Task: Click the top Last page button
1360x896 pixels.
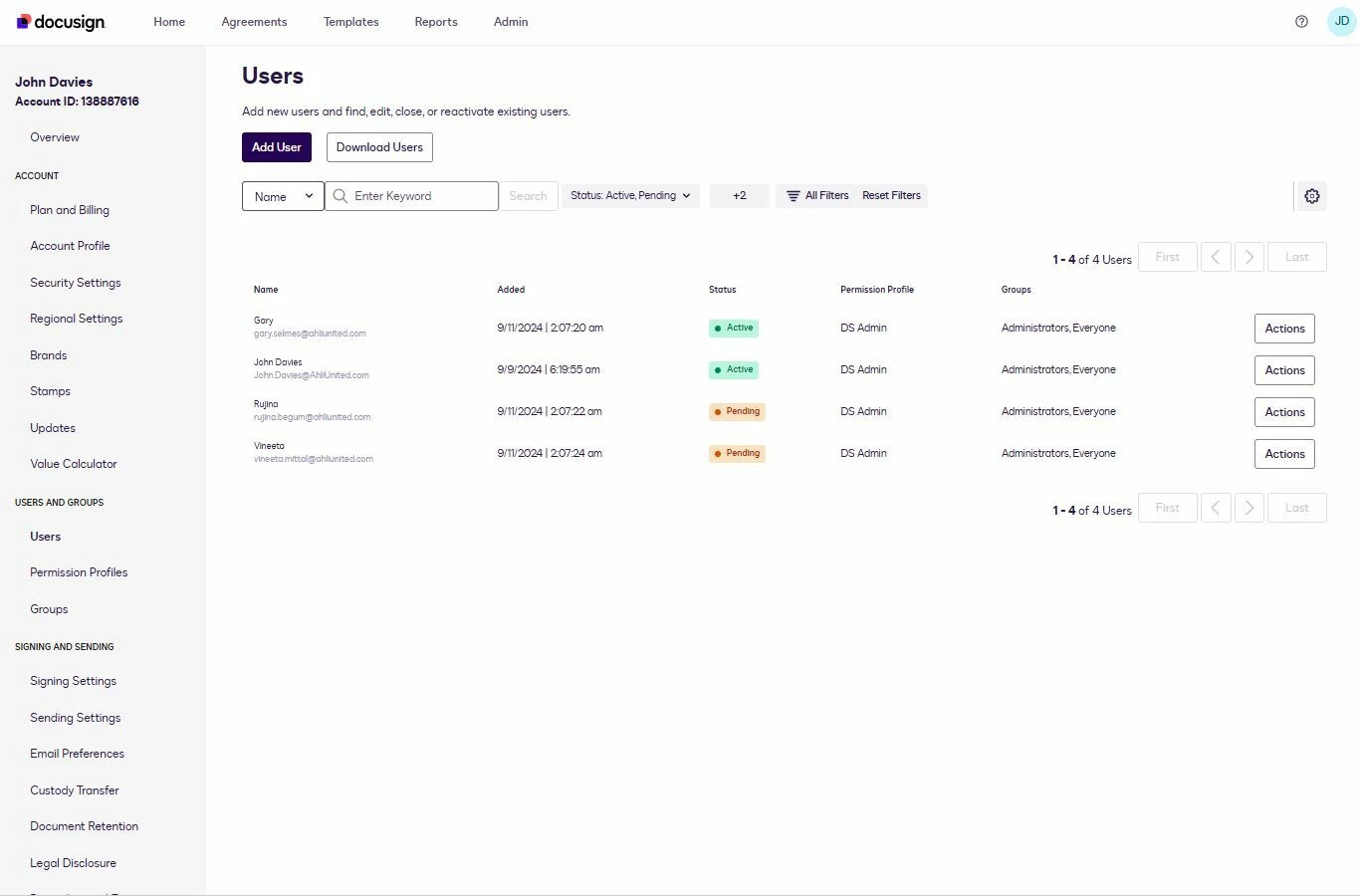Action: click(x=1297, y=257)
